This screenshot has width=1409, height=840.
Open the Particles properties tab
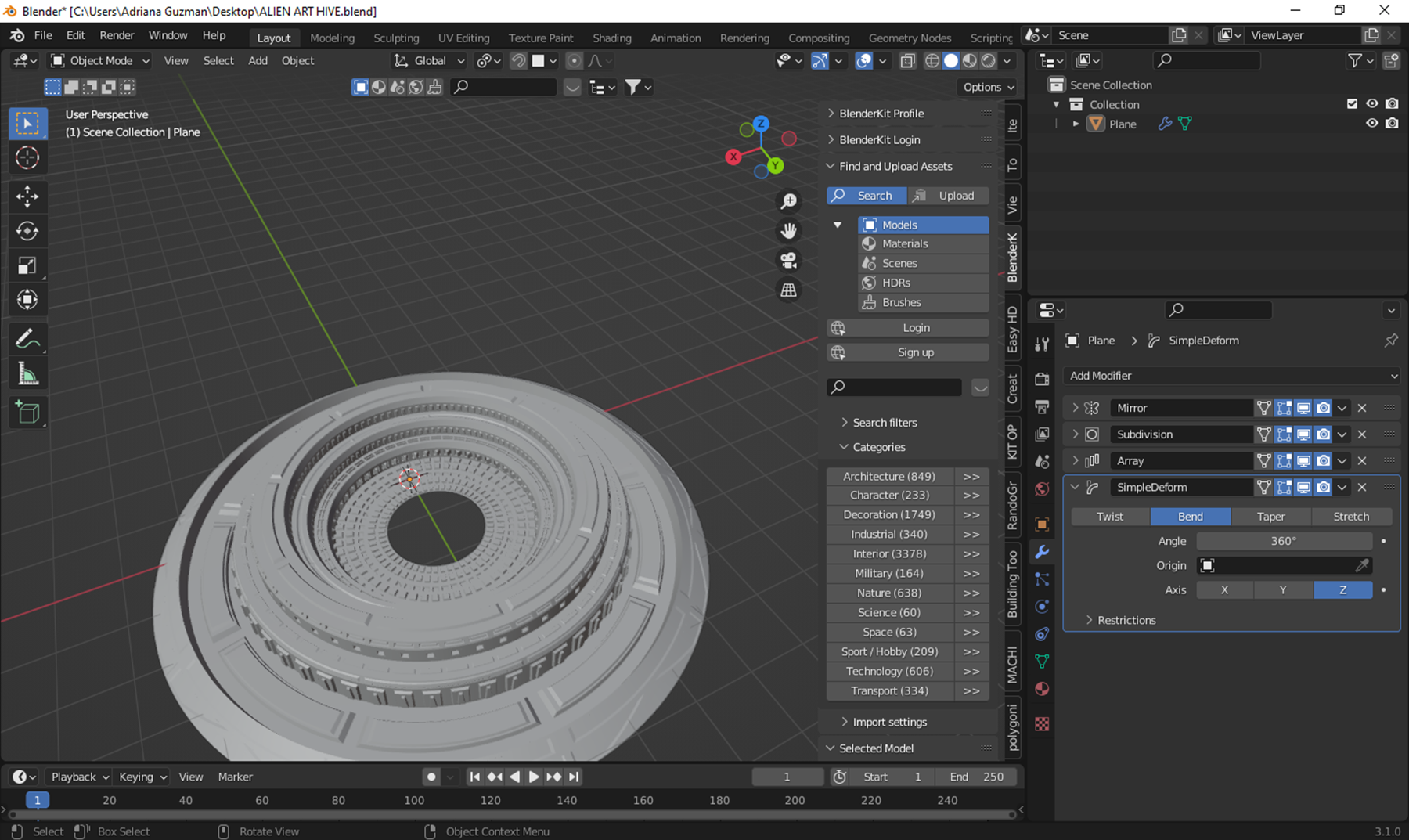[1042, 579]
